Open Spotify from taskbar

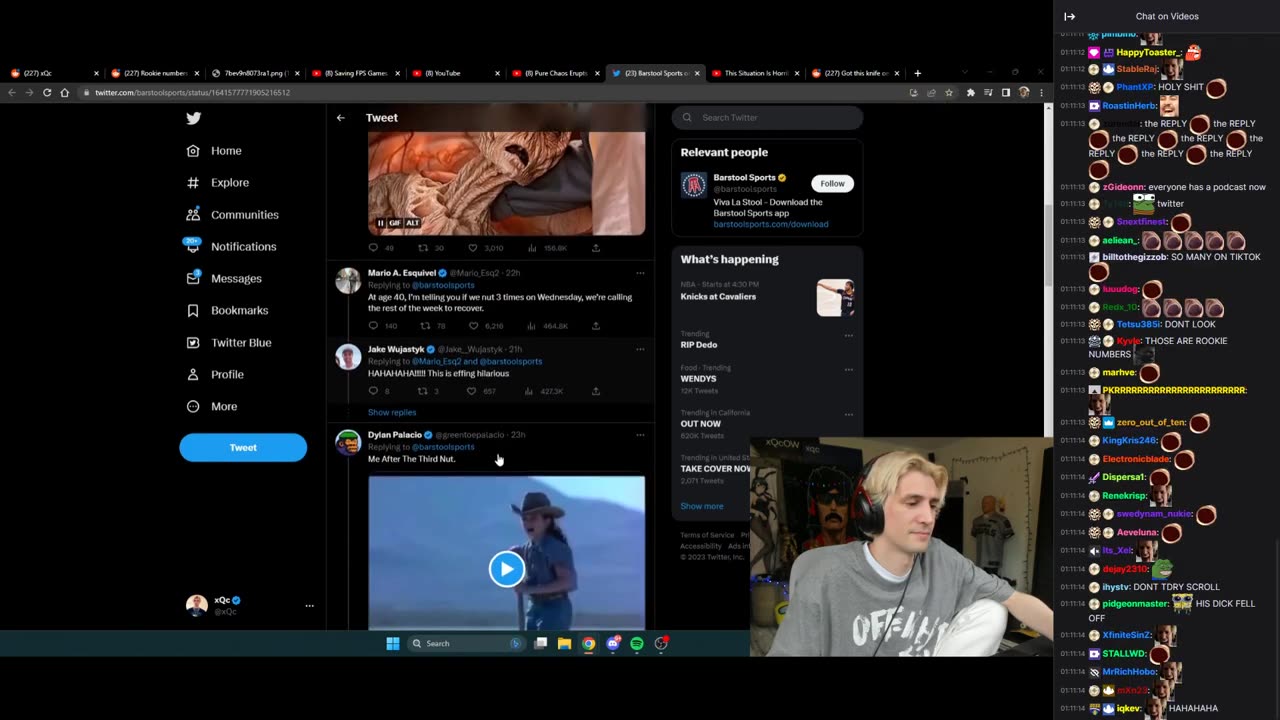(636, 644)
